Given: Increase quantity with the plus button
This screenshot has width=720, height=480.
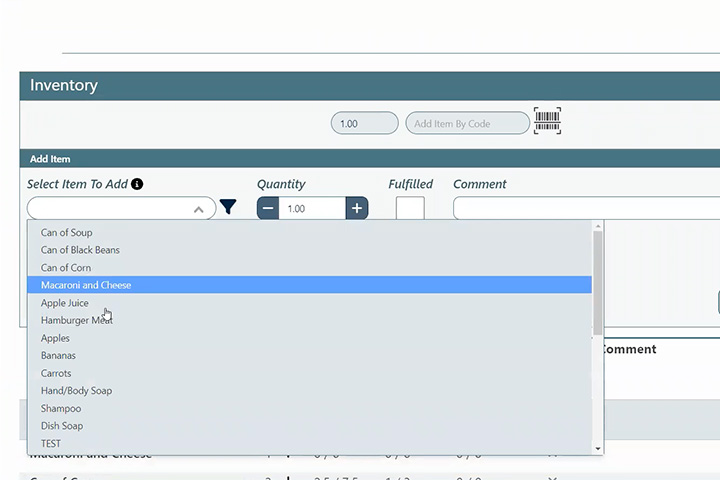Looking at the screenshot, I should [357, 208].
